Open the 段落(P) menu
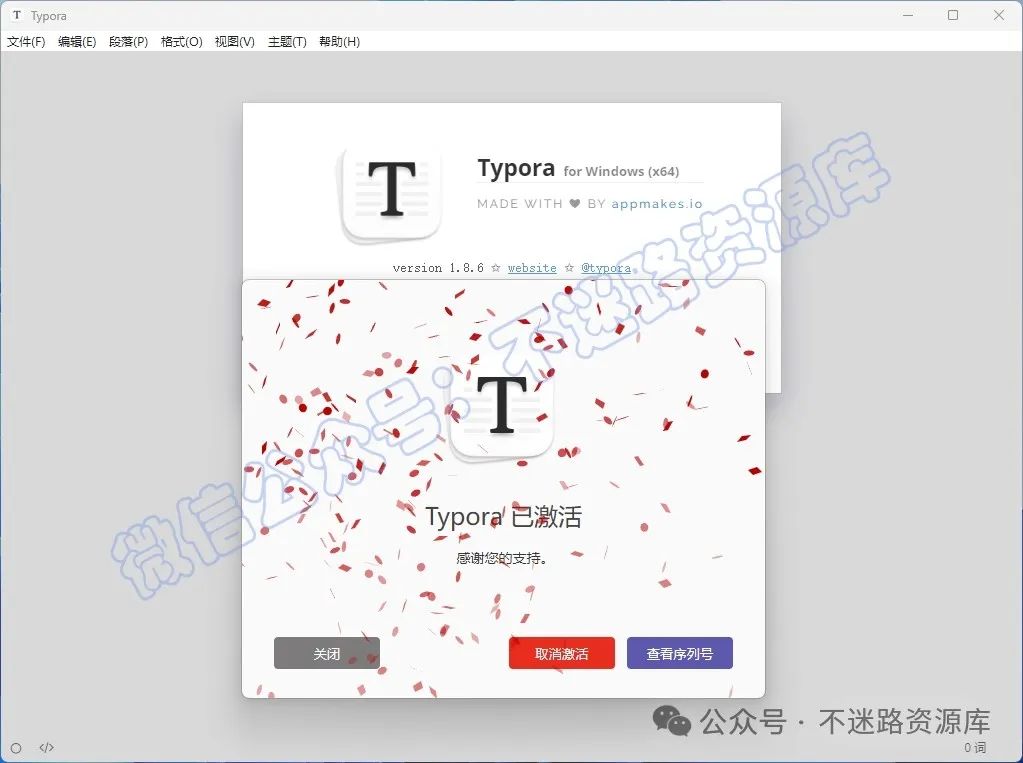Viewport: 1023px width, 763px height. 129,42
